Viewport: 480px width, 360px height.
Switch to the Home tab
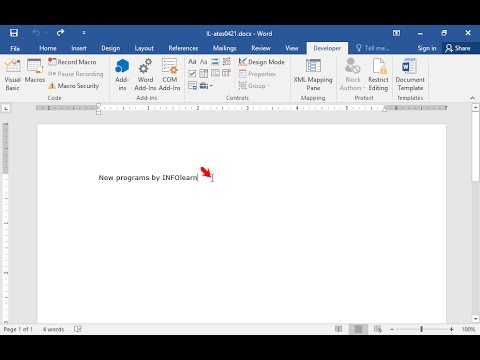(48, 48)
